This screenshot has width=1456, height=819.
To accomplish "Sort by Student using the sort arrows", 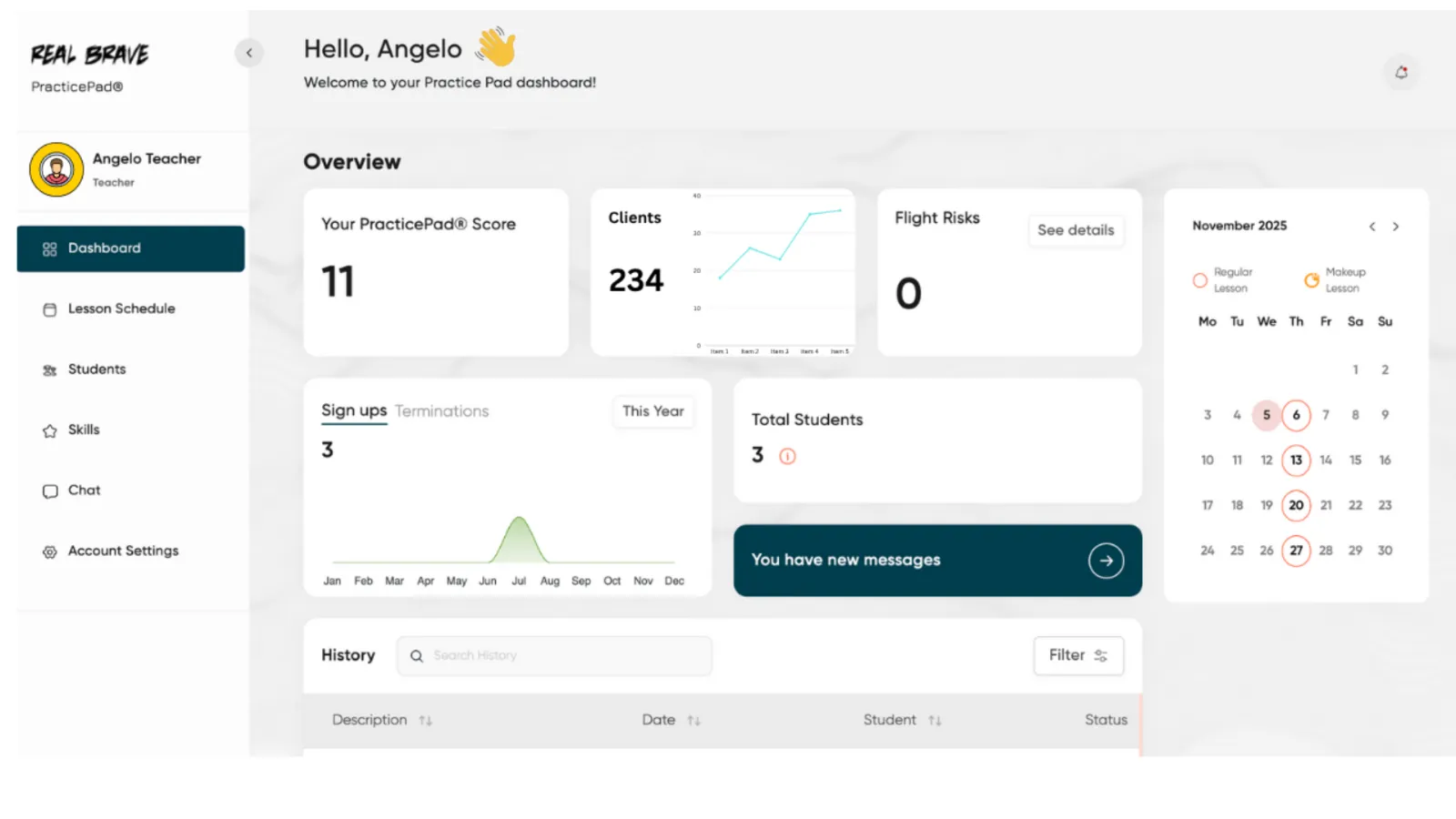I will click(x=935, y=721).
